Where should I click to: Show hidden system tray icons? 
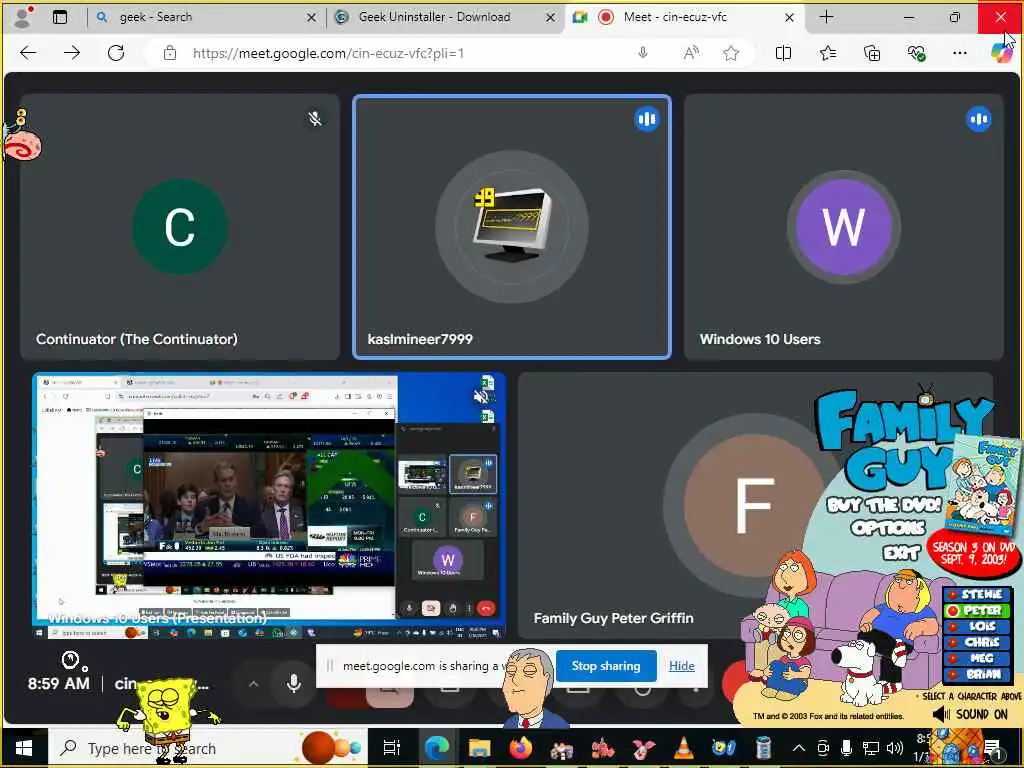point(798,748)
